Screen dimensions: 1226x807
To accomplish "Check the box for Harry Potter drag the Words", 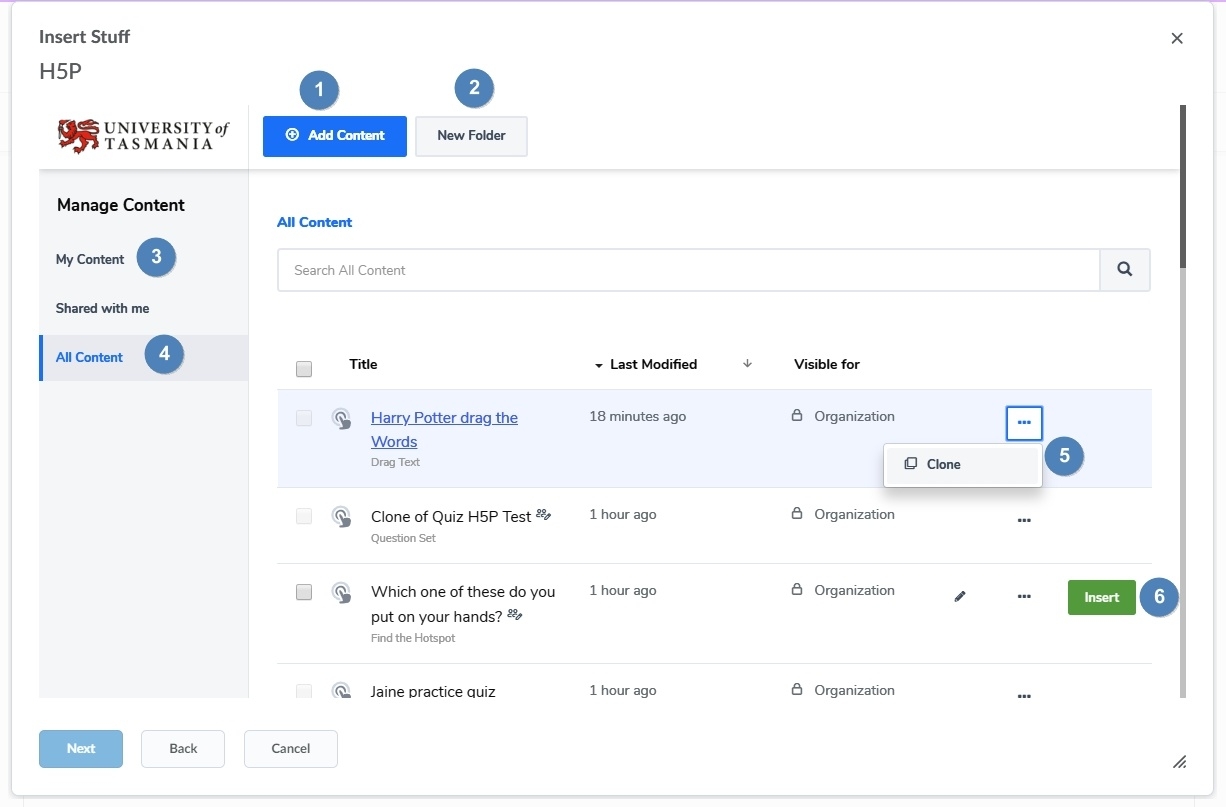I will point(304,418).
